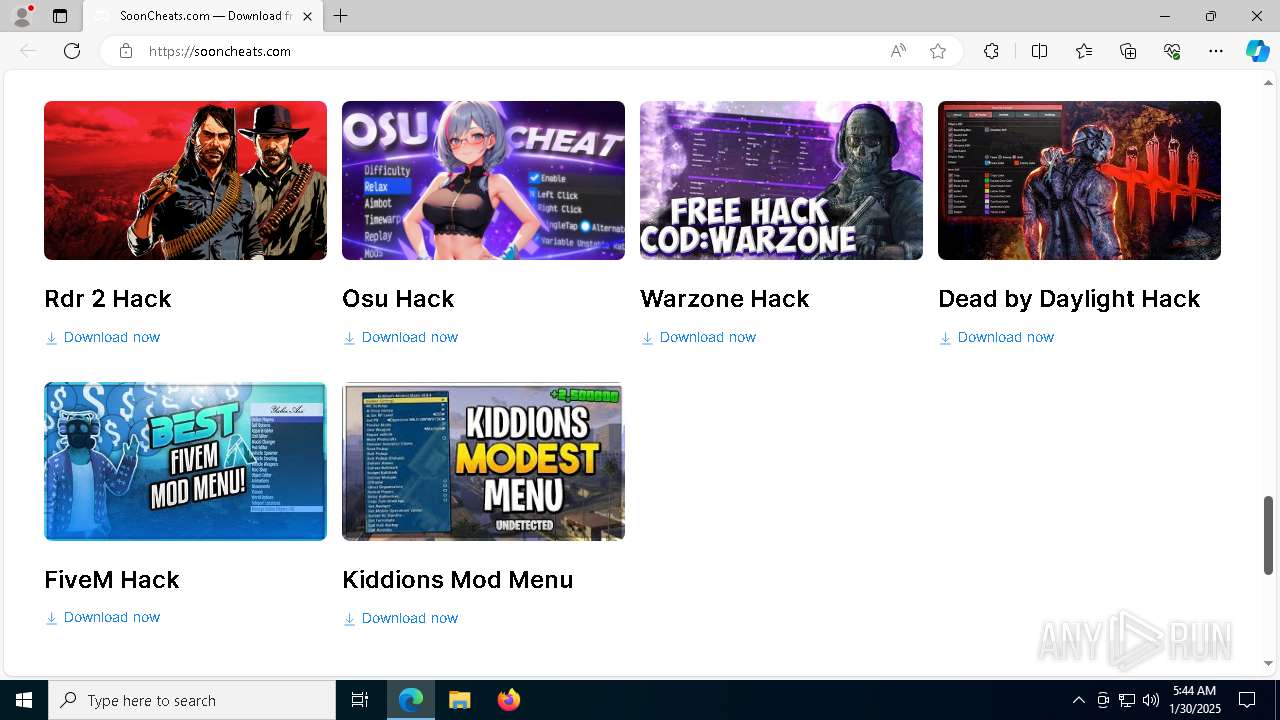This screenshot has width=1280, height=720.
Task: Show hidden system tray icons
Action: (x=1078, y=700)
